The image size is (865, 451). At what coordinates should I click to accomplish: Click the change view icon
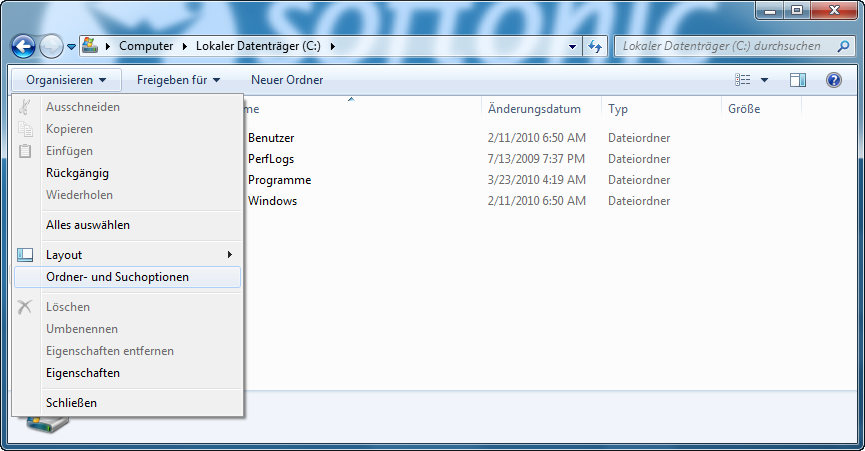(x=743, y=80)
